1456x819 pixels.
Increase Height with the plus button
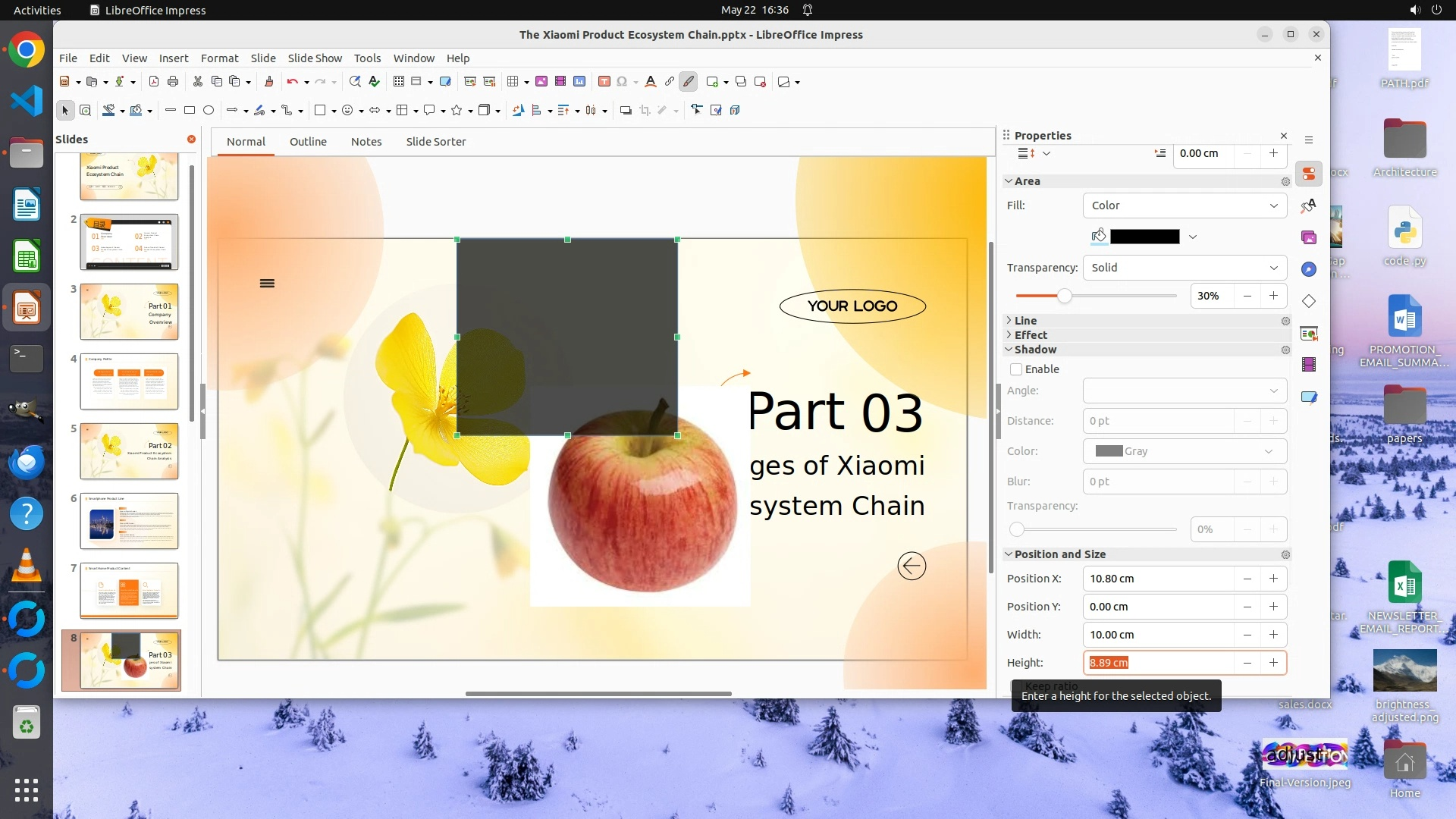click(1273, 663)
